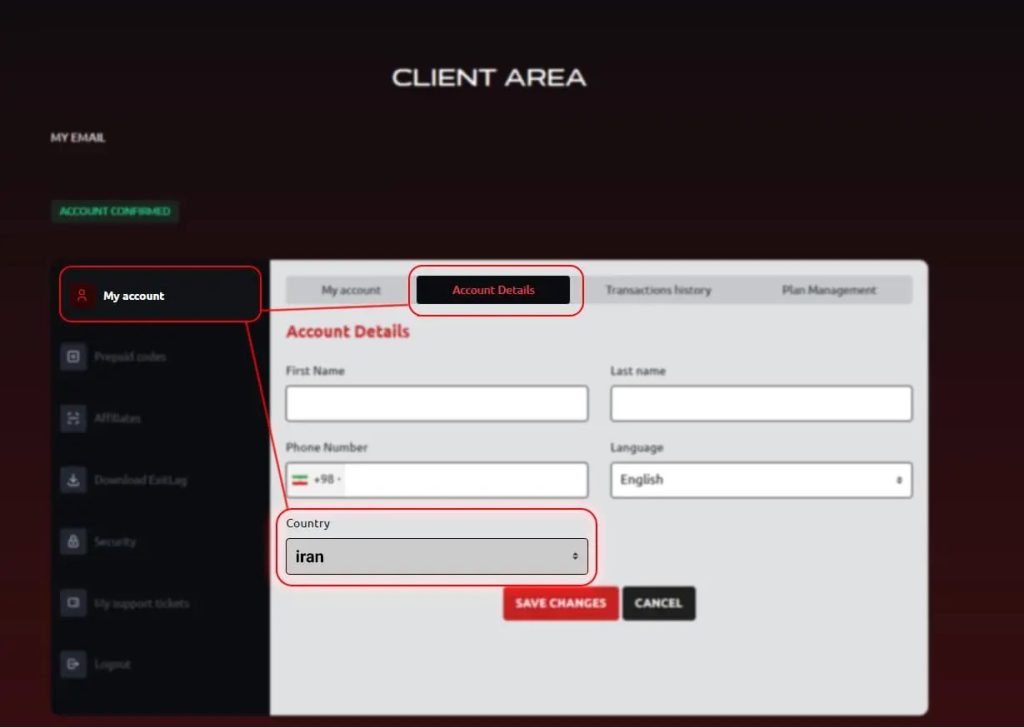Open the Language dropdown set to English

point(761,480)
